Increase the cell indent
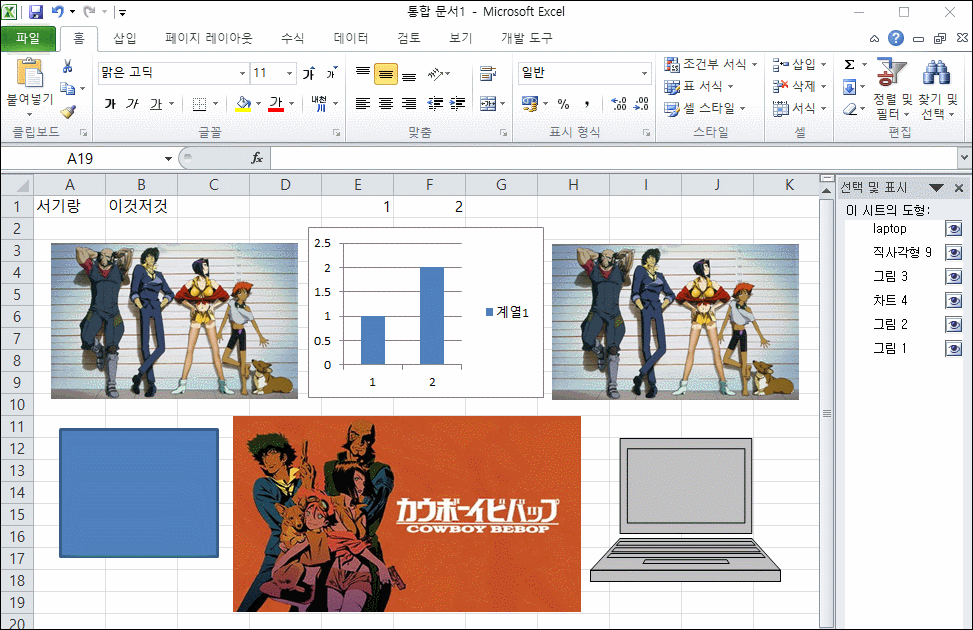Viewport: 973px width, 630px height. 458,104
